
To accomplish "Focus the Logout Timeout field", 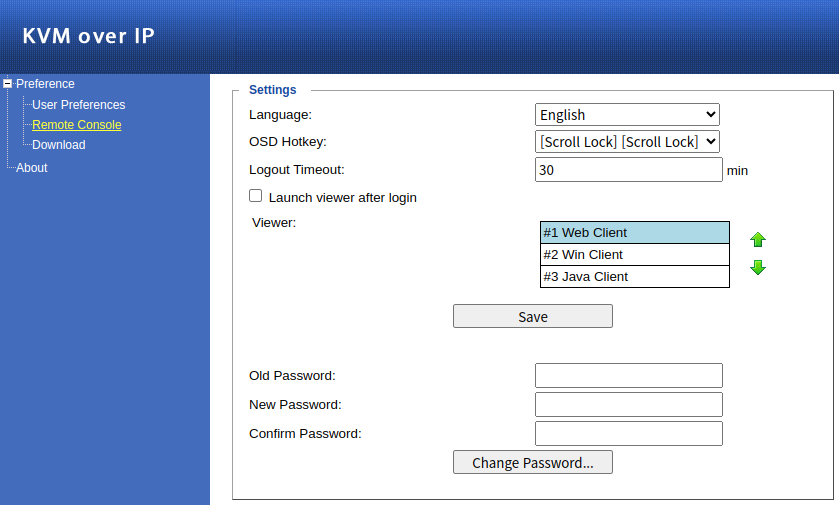I will (x=629, y=170).
